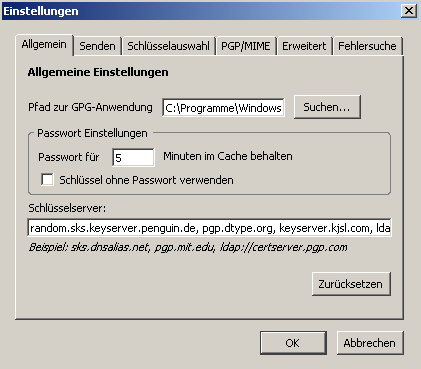
Task: Switch to the Senden tab
Action: pos(97,46)
